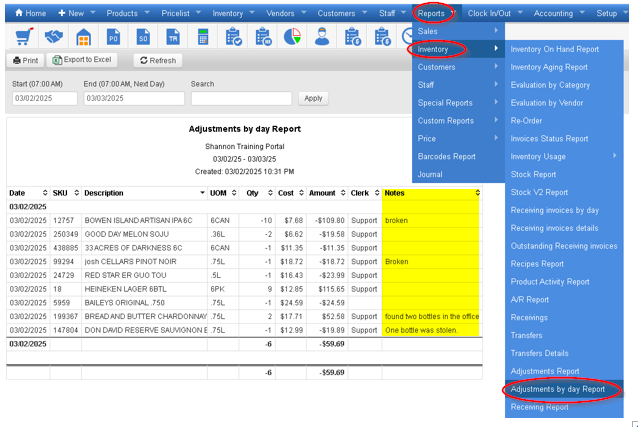
Task: Open the Re-Order report
Action: [564, 121]
